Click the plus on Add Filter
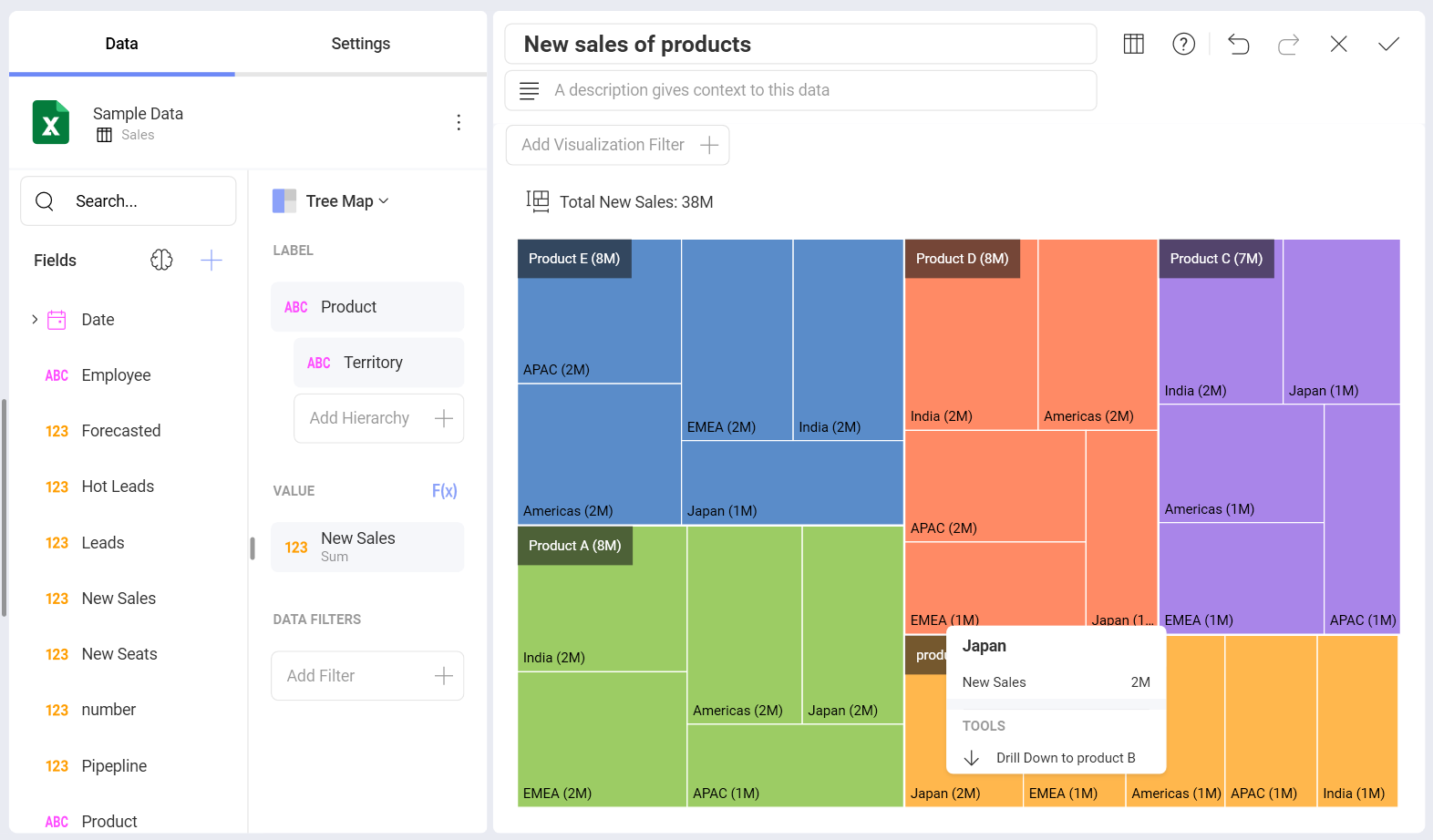The height and width of the screenshot is (840, 1433). pyautogui.click(x=444, y=675)
